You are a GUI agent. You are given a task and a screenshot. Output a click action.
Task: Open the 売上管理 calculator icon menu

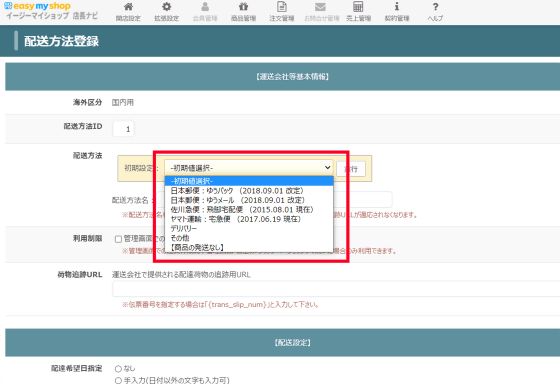358,12
